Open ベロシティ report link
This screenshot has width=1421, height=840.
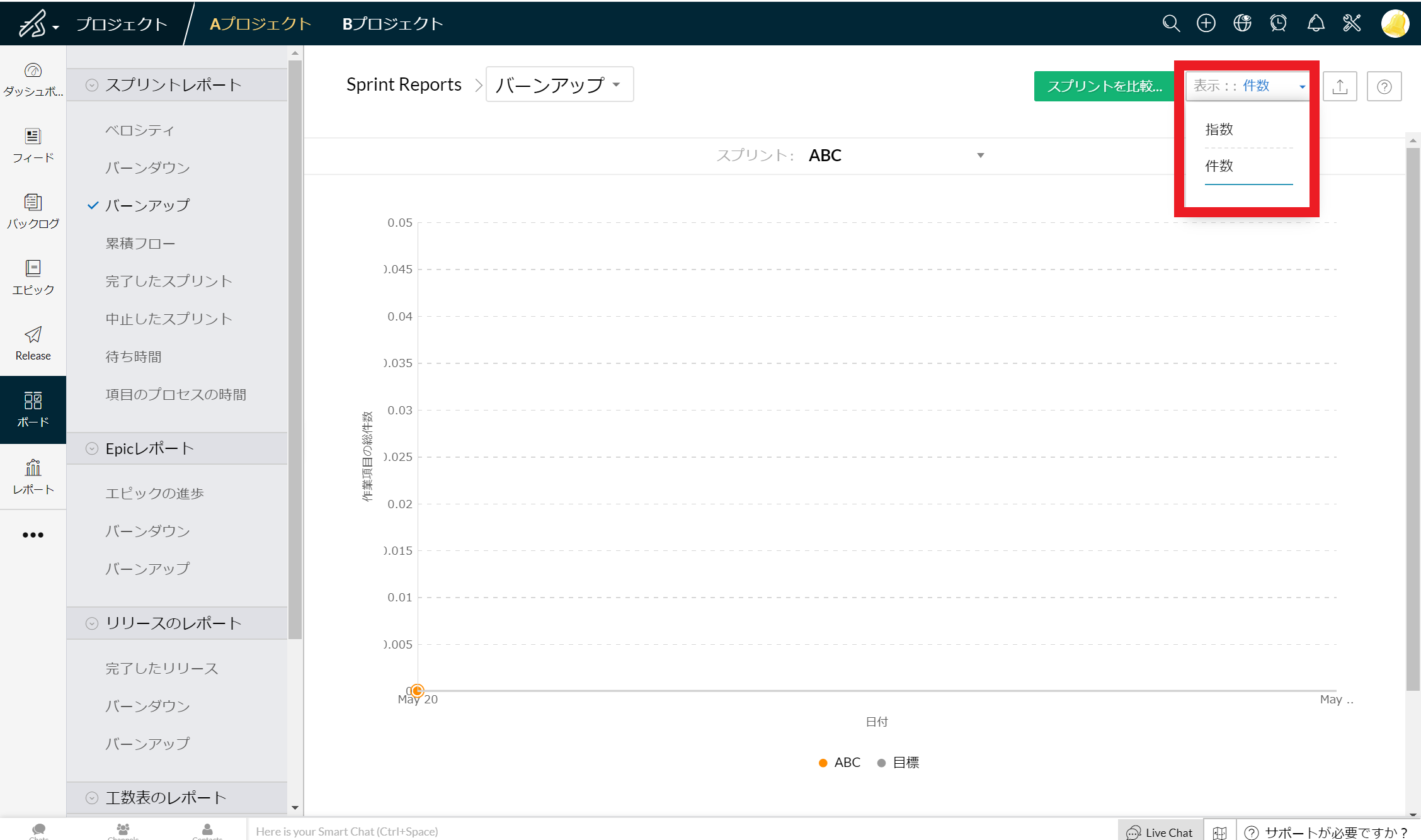139,130
